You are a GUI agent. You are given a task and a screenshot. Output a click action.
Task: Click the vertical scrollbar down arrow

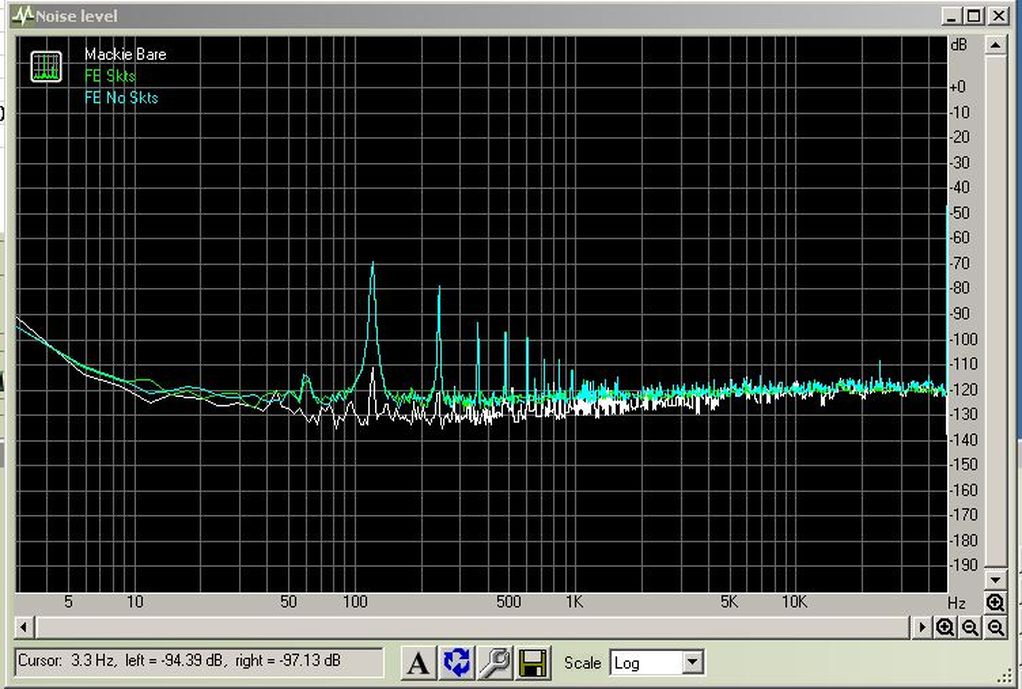pos(995,579)
